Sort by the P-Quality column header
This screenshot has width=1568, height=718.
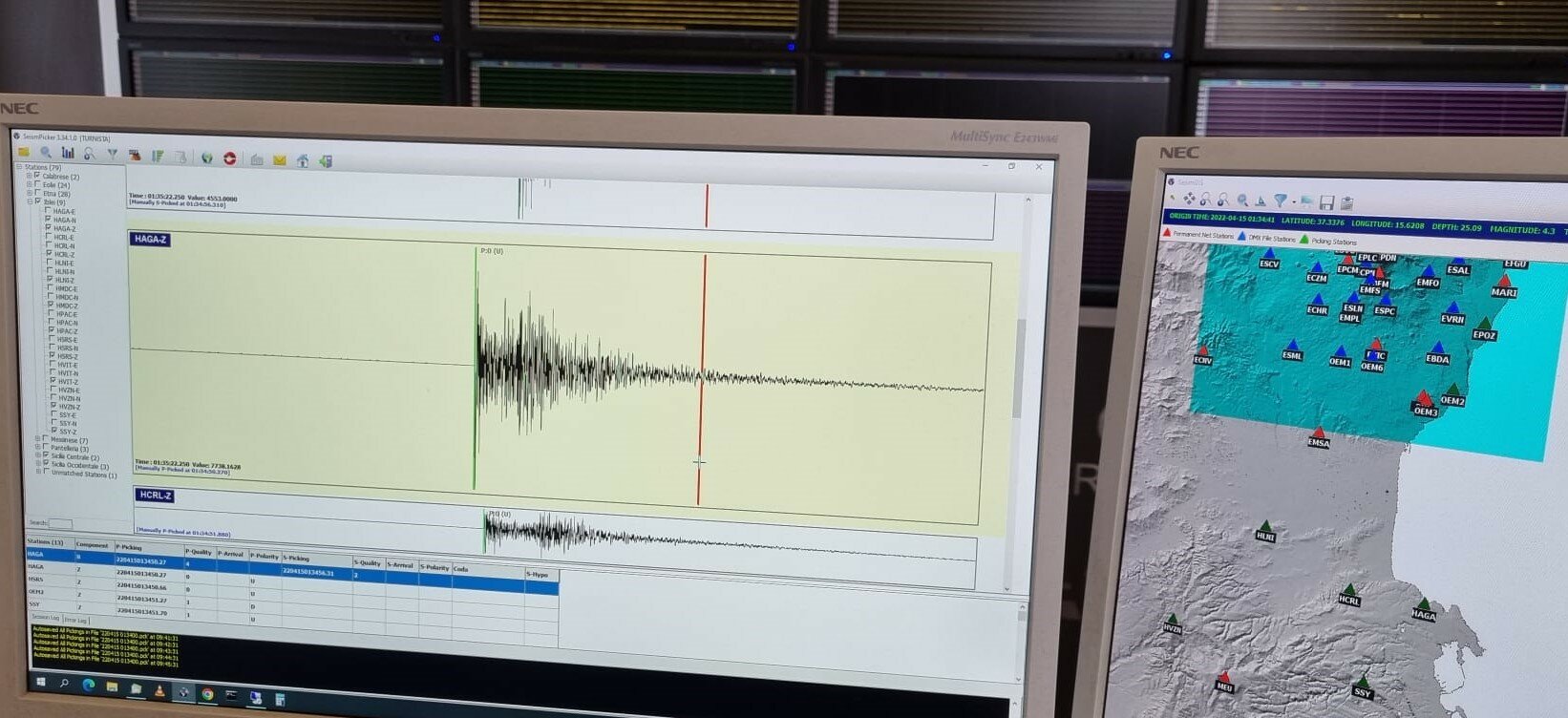[x=200, y=551]
